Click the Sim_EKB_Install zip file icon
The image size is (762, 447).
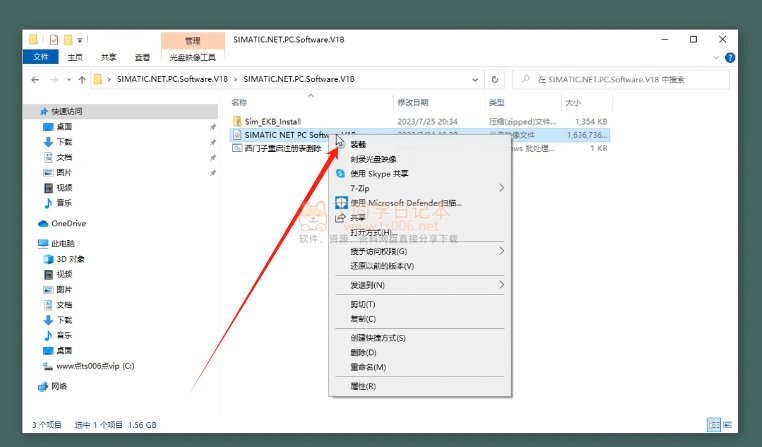coord(237,121)
